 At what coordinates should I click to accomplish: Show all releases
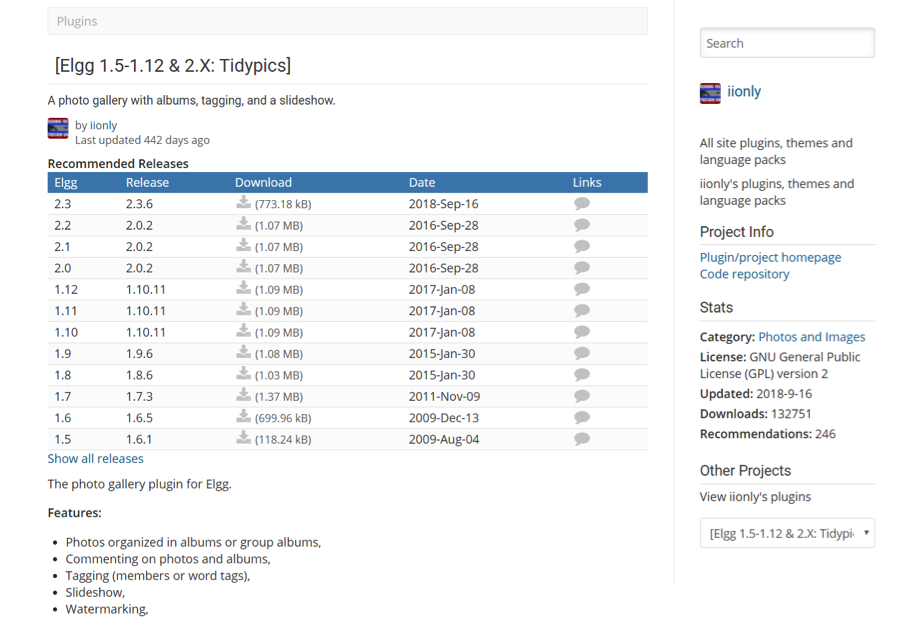[x=95, y=459]
